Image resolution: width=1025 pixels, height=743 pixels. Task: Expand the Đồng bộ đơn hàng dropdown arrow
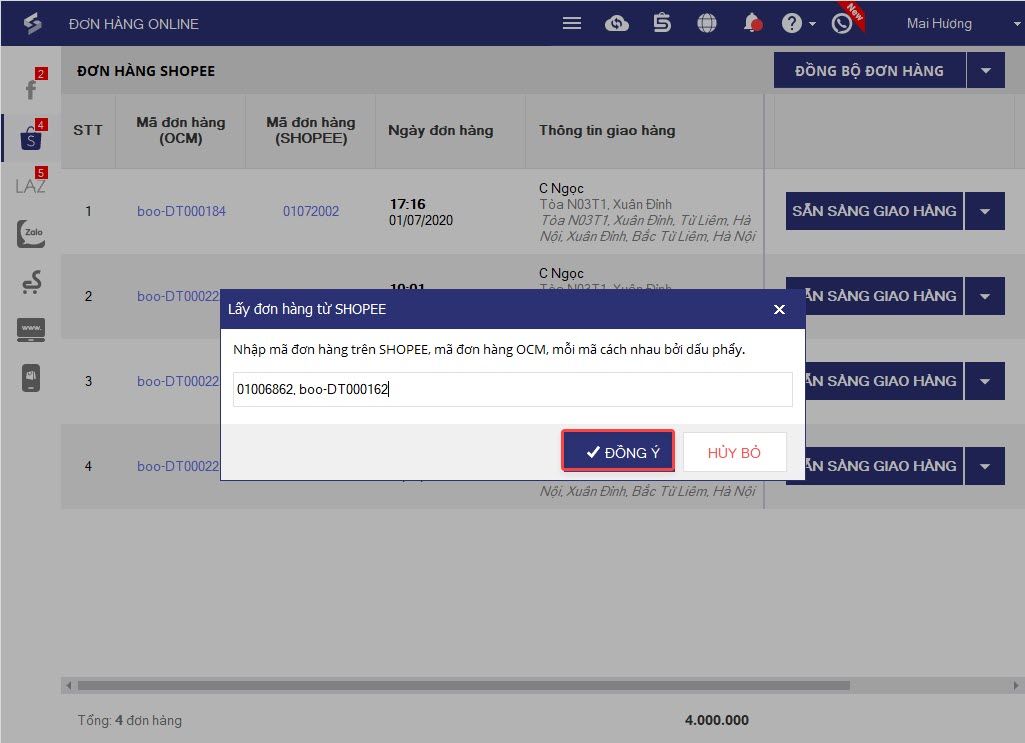(x=986, y=71)
